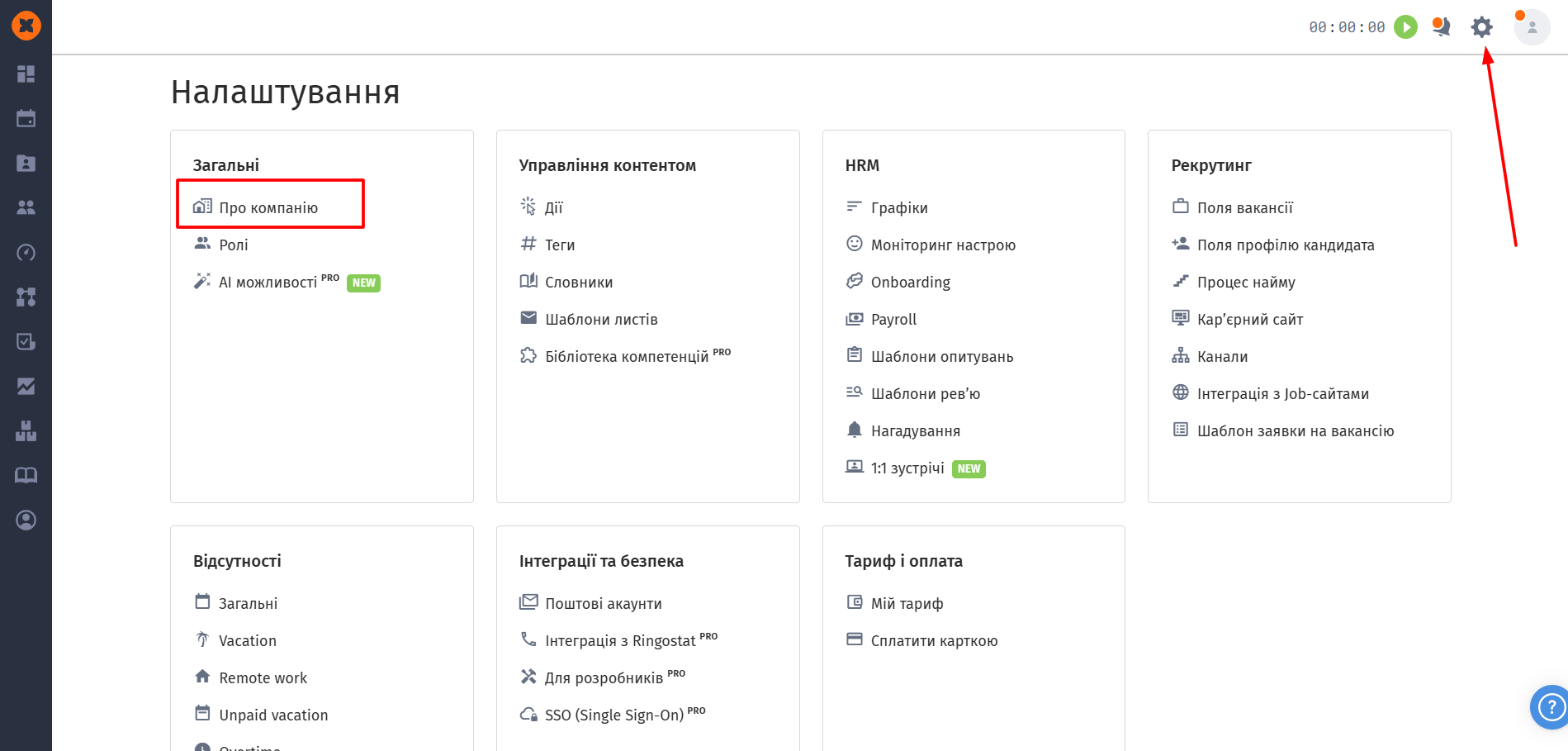
Task: Open notifications bell icon in header
Action: (1442, 27)
